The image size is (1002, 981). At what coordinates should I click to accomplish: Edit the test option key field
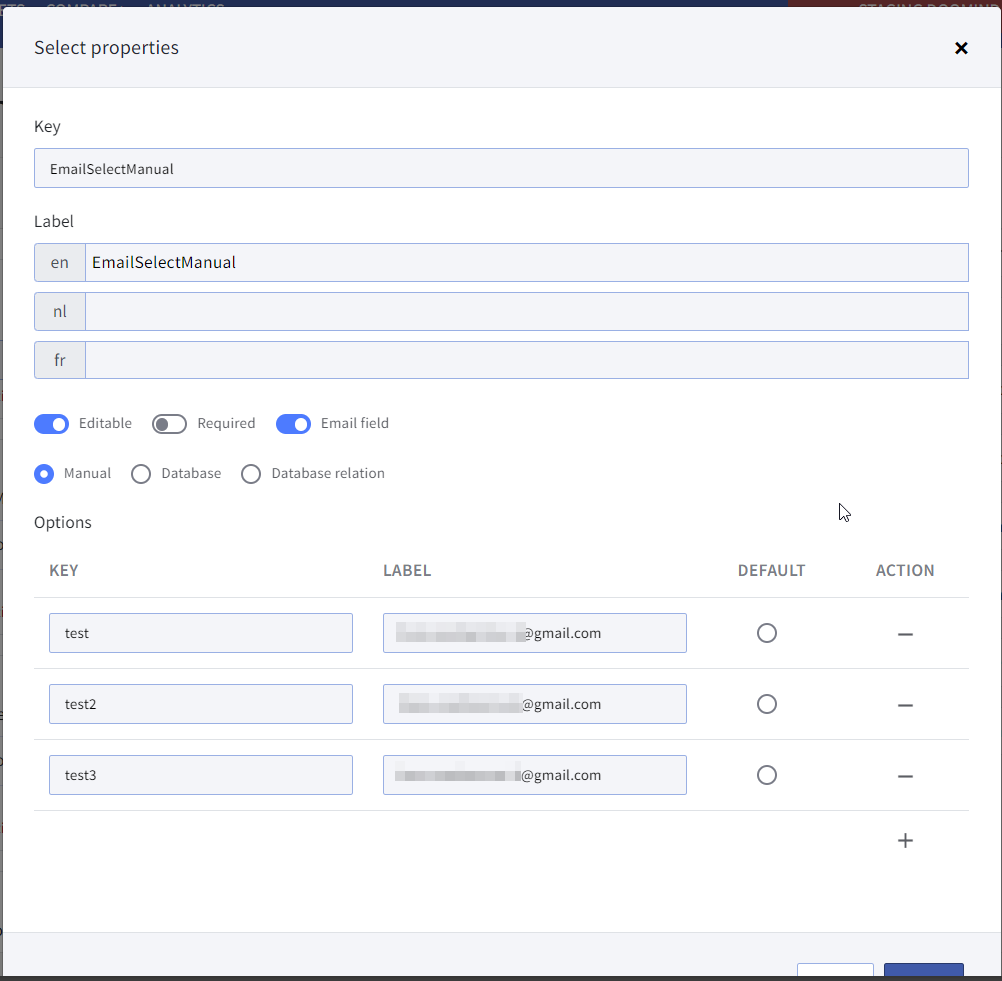201,633
